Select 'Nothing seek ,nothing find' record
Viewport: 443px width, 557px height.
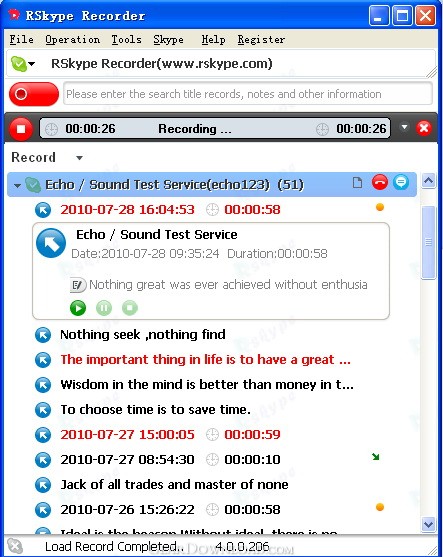143,335
